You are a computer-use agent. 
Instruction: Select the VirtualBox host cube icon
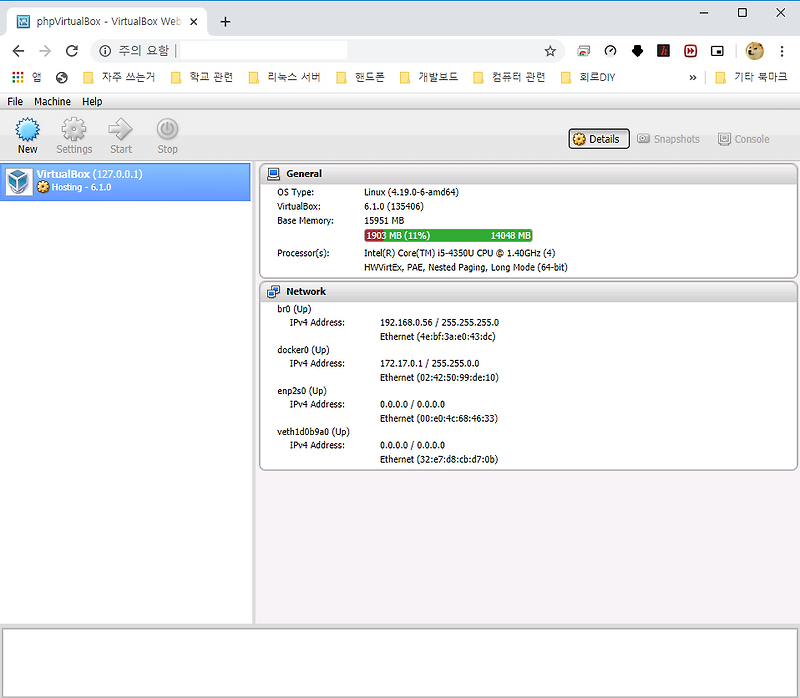point(19,182)
